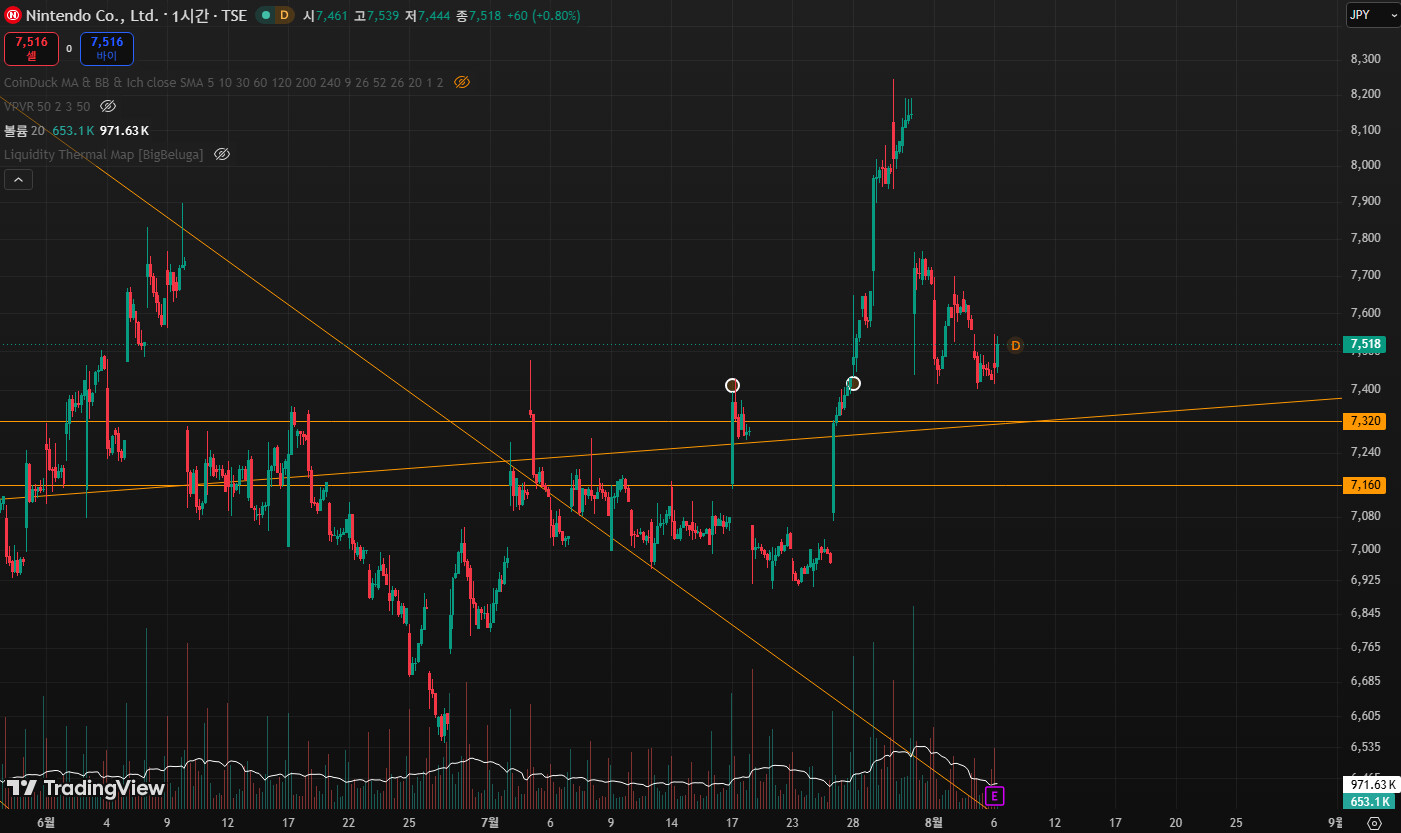
Task: Open the JPY currency dropdown
Action: pyautogui.click(x=1372, y=15)
